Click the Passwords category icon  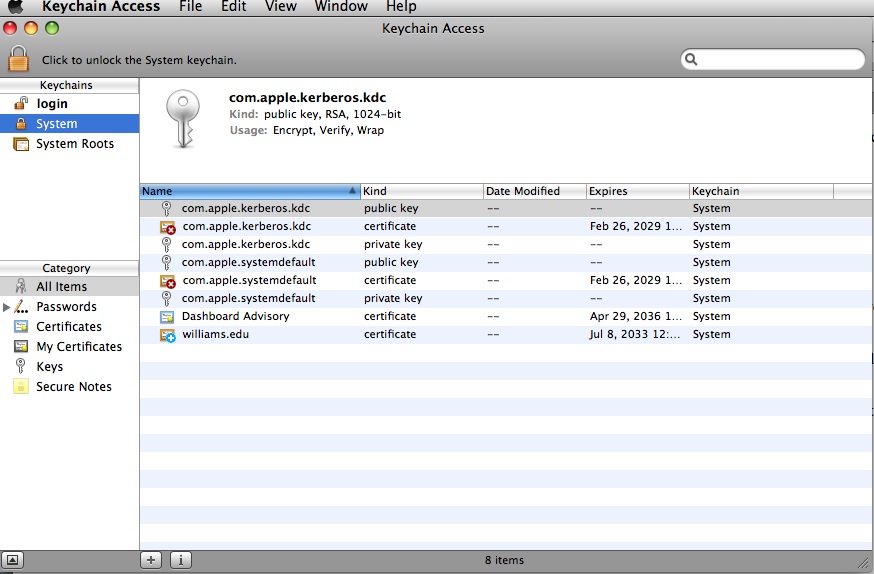(x=21, y=307)
